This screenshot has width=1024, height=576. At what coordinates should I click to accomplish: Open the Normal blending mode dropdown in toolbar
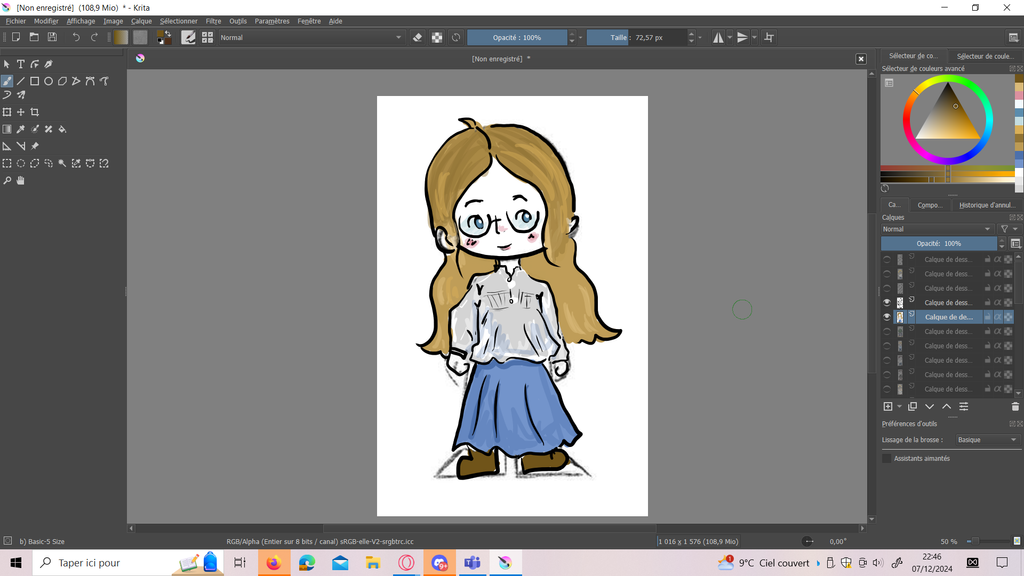(310, 37)
